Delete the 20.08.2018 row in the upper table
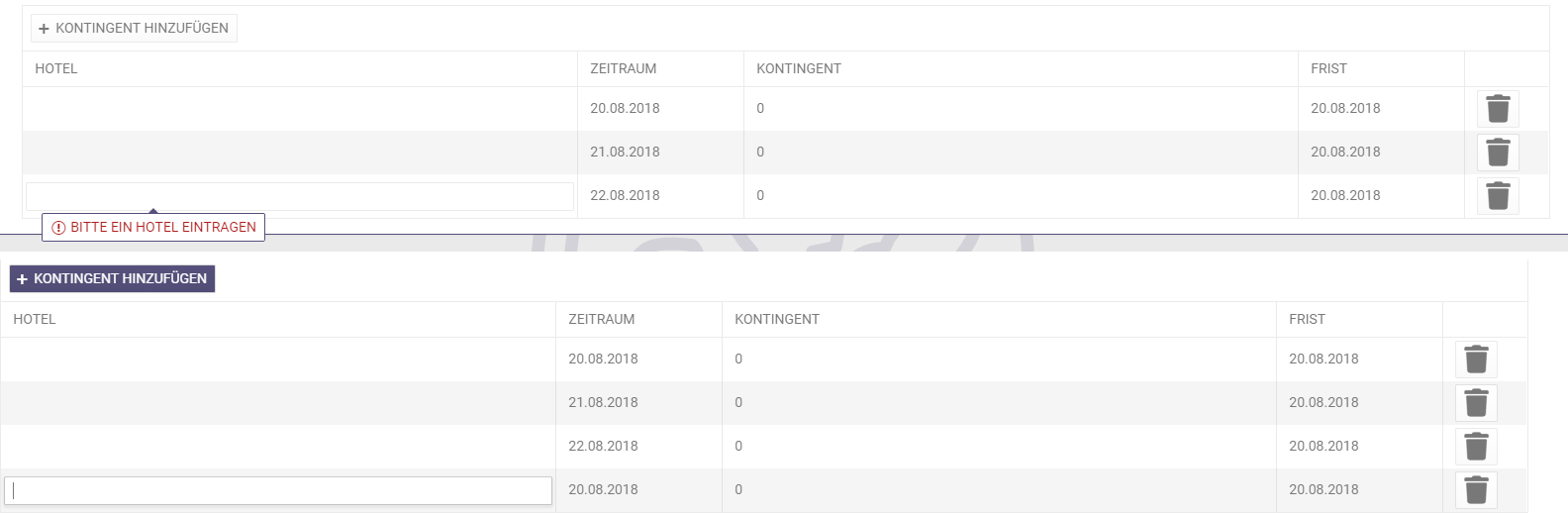The height and width of the screenshot is (516, 1568). [x=1498, y=109]
